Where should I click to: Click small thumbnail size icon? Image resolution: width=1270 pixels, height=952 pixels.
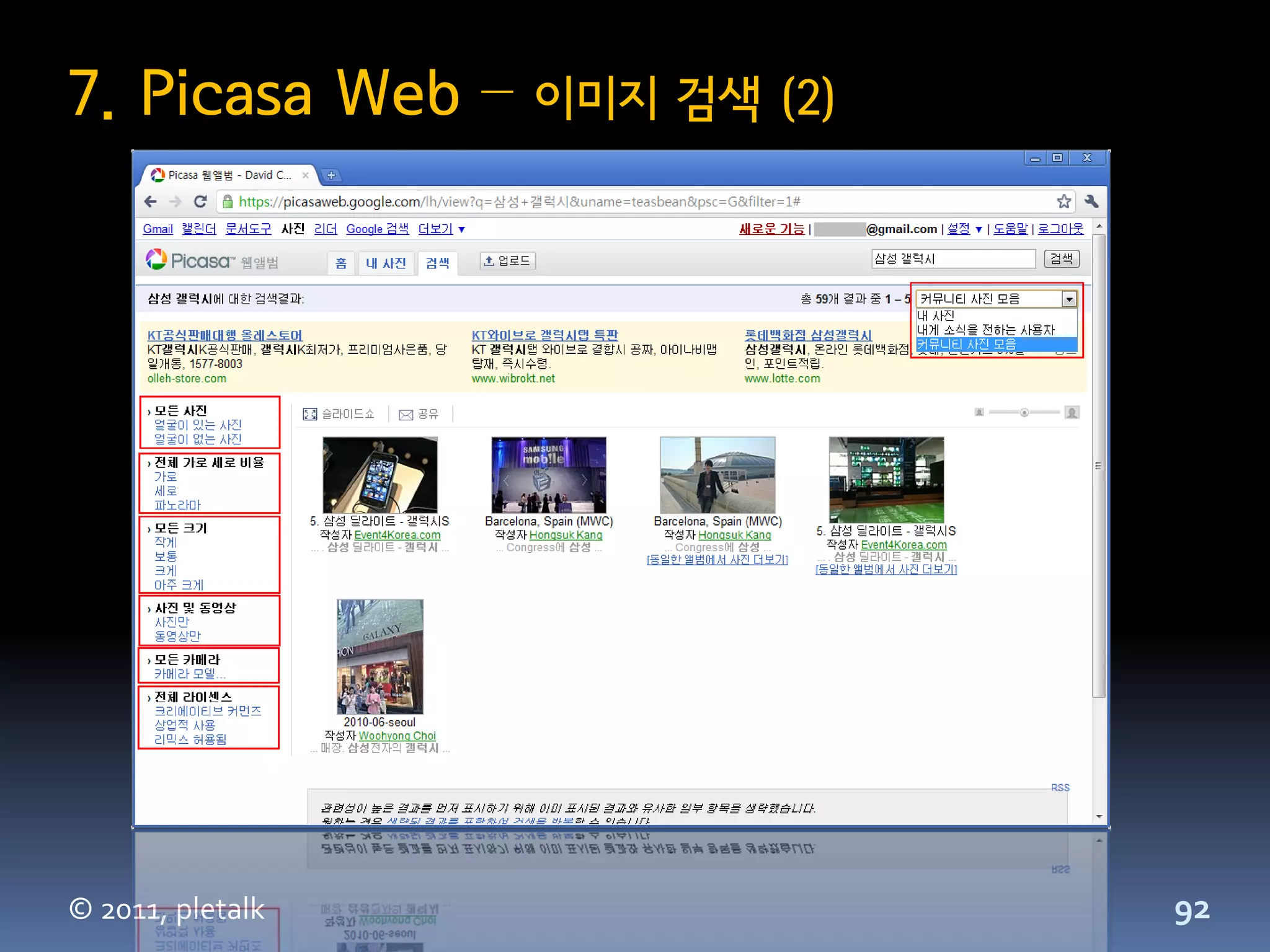pyautogui.click(x=979, y=412)
